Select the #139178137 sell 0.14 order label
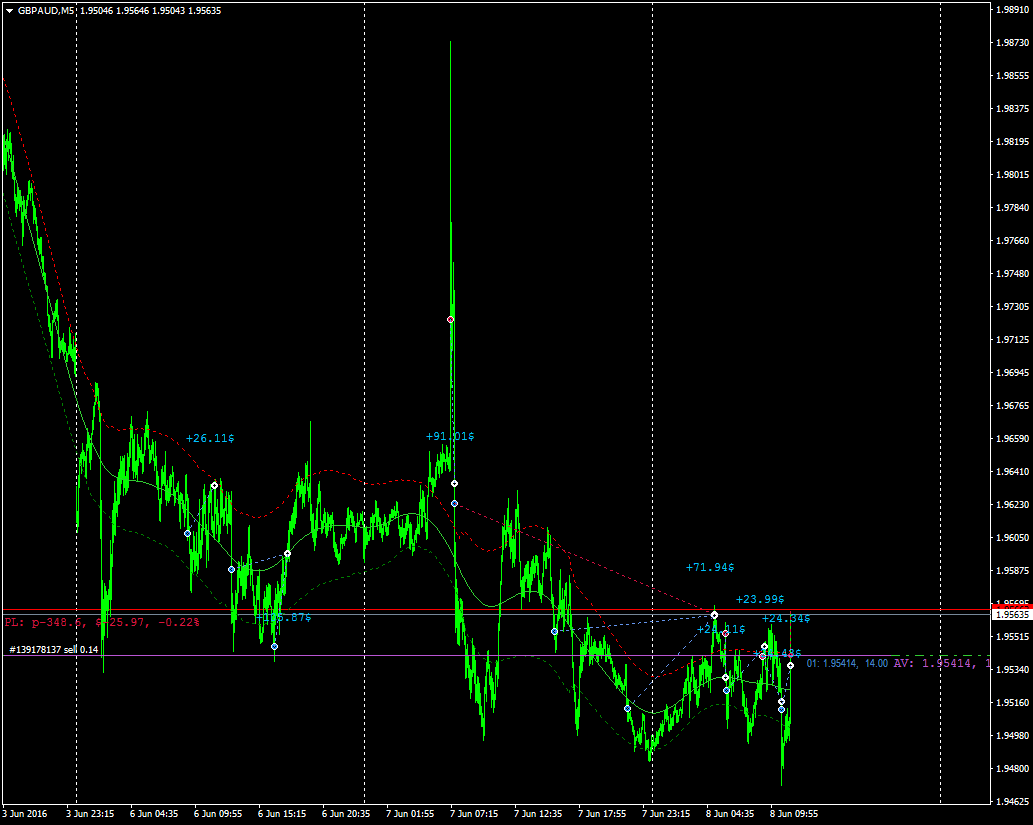1033x825 pixels. pyautogui.click(x=54, y=650)
